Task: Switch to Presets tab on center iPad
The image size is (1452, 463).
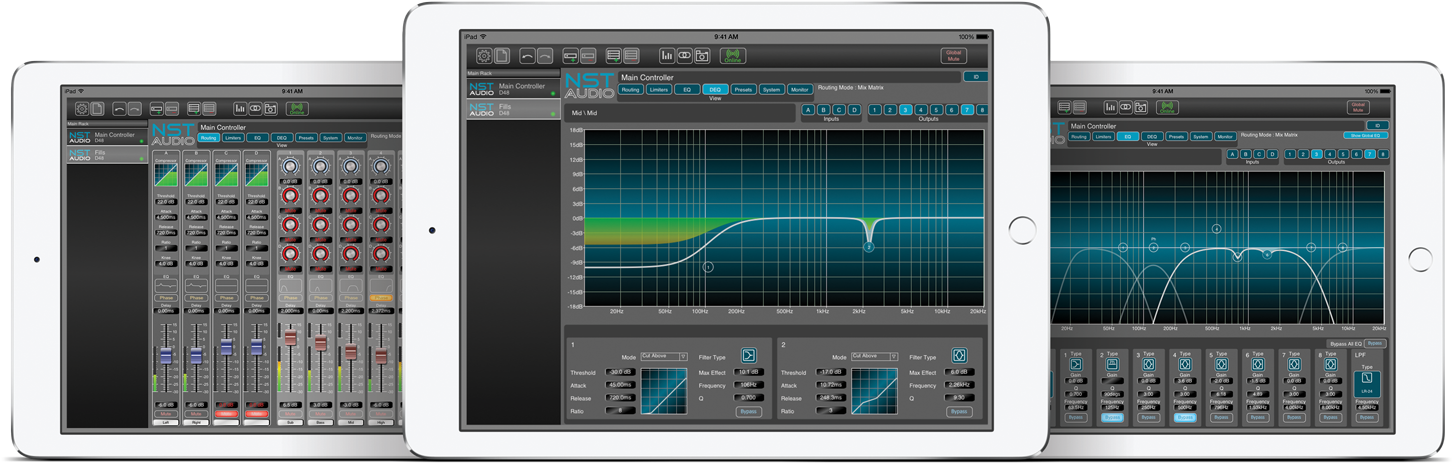Action: click(743, 90)
